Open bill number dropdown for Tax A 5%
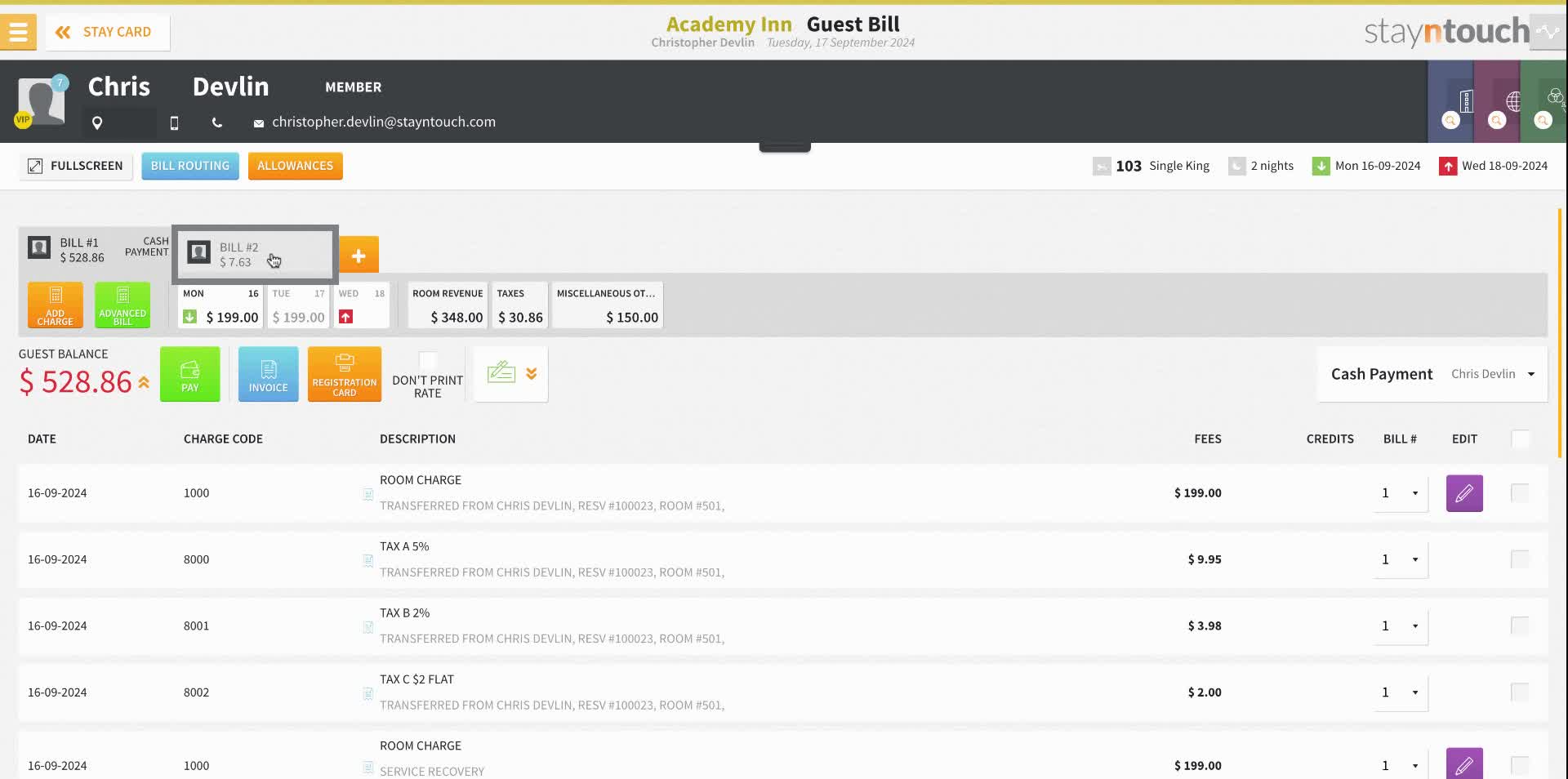1568x779 pixels. pos(1401,559)
